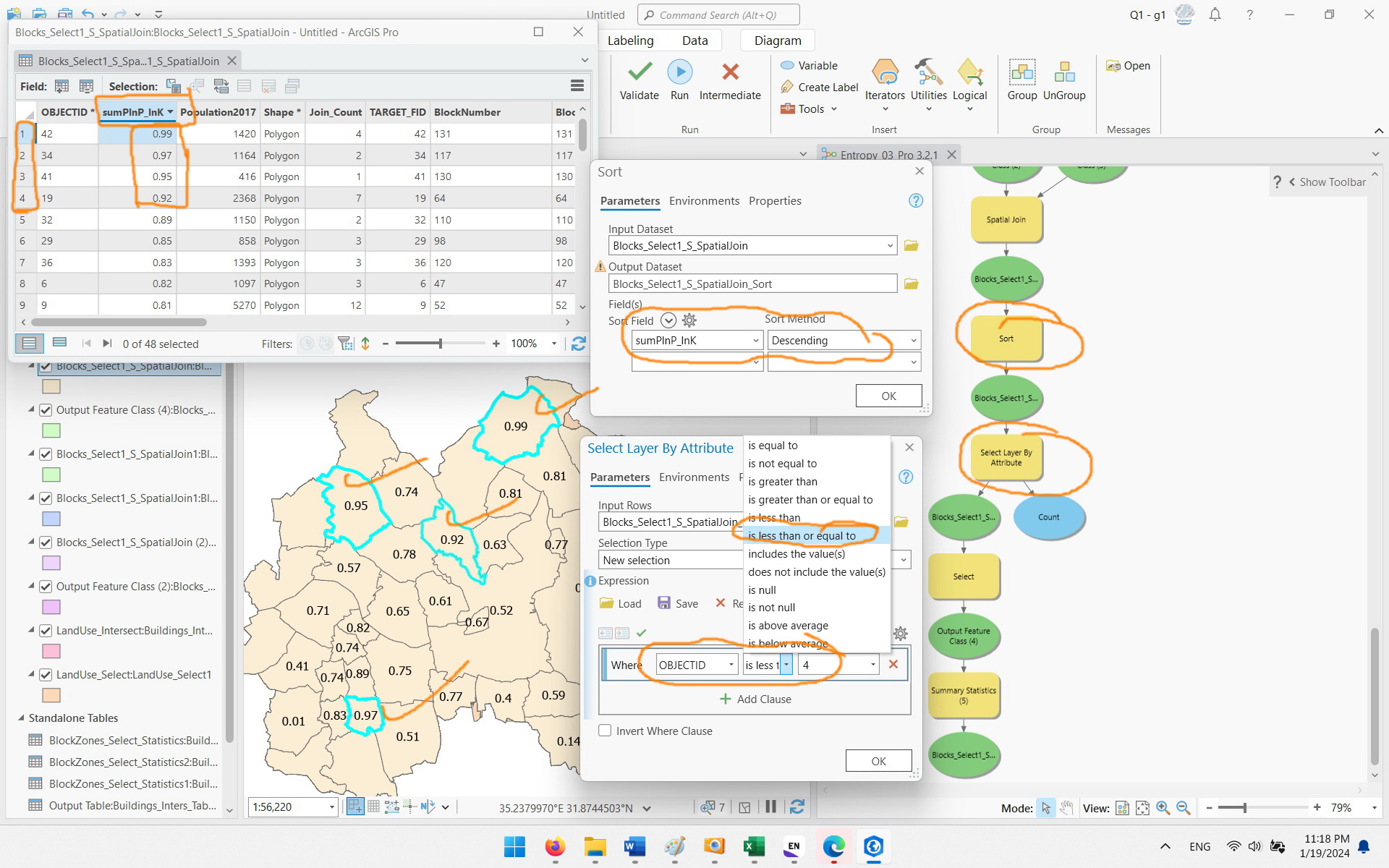This screenshot has width=1389, height=868.
Task: Uncheck LandUse_Select layer visibility
Action: pos(46,675)
